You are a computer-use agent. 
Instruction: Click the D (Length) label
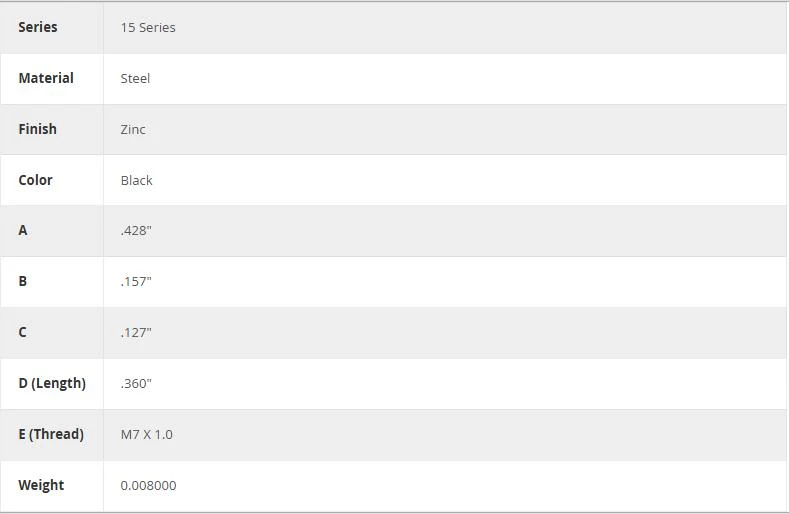[52, 383]
